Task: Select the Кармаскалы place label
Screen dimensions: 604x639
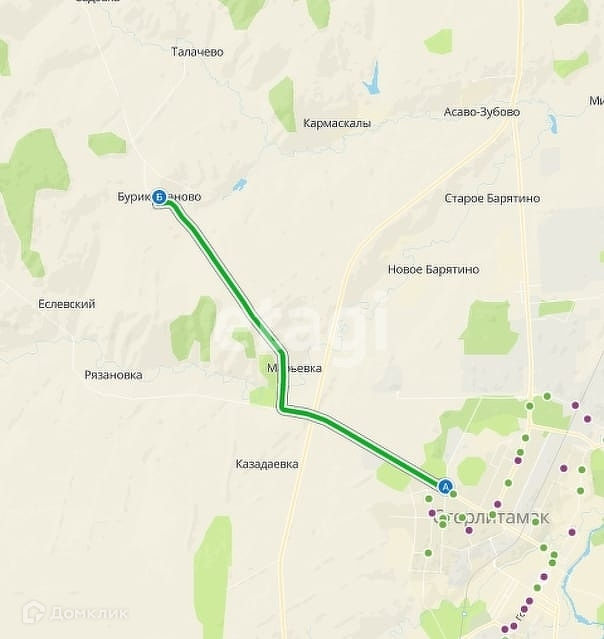Action: [337, 123]
